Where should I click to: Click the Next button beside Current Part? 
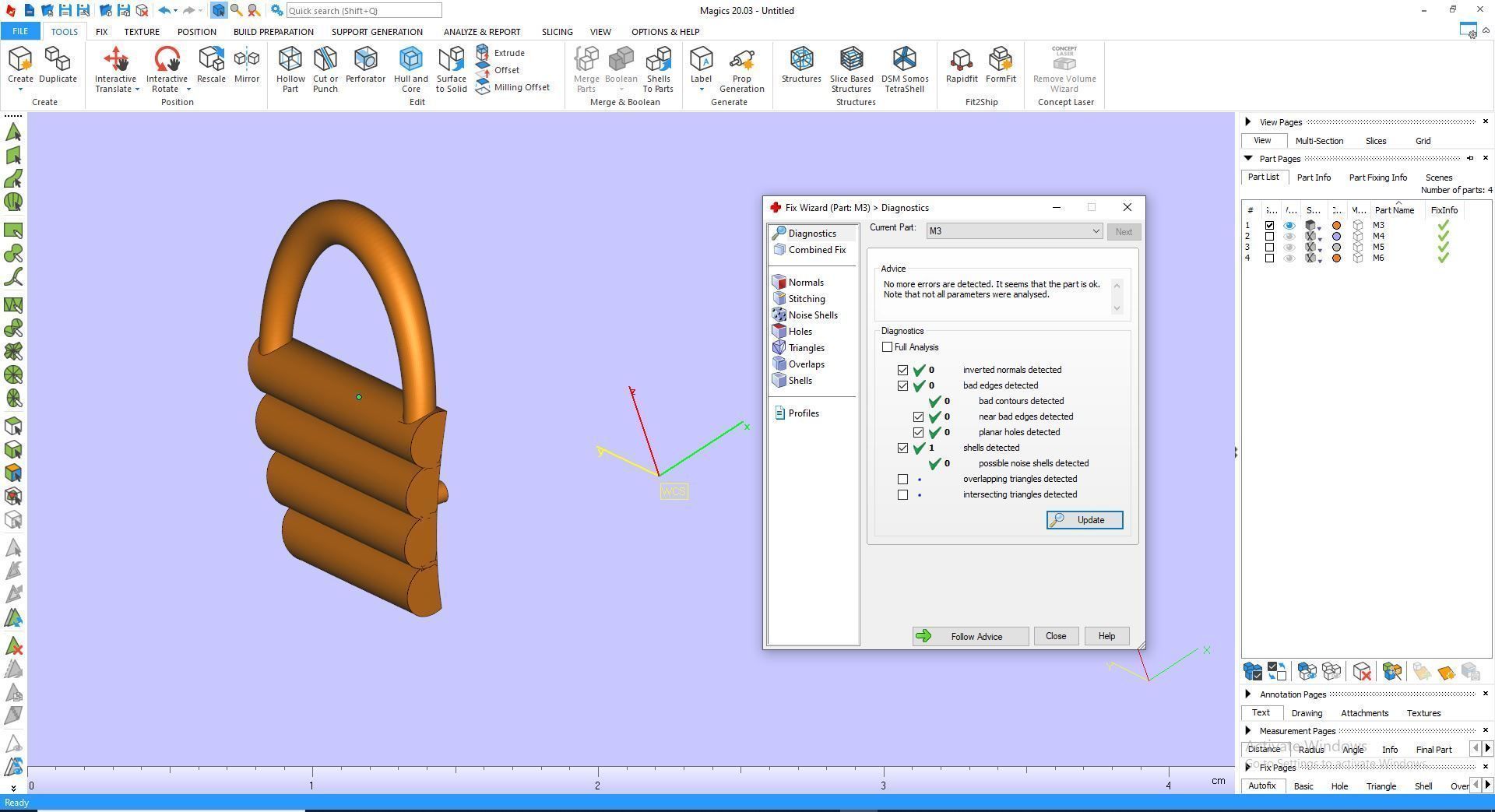click(1124, 232)
